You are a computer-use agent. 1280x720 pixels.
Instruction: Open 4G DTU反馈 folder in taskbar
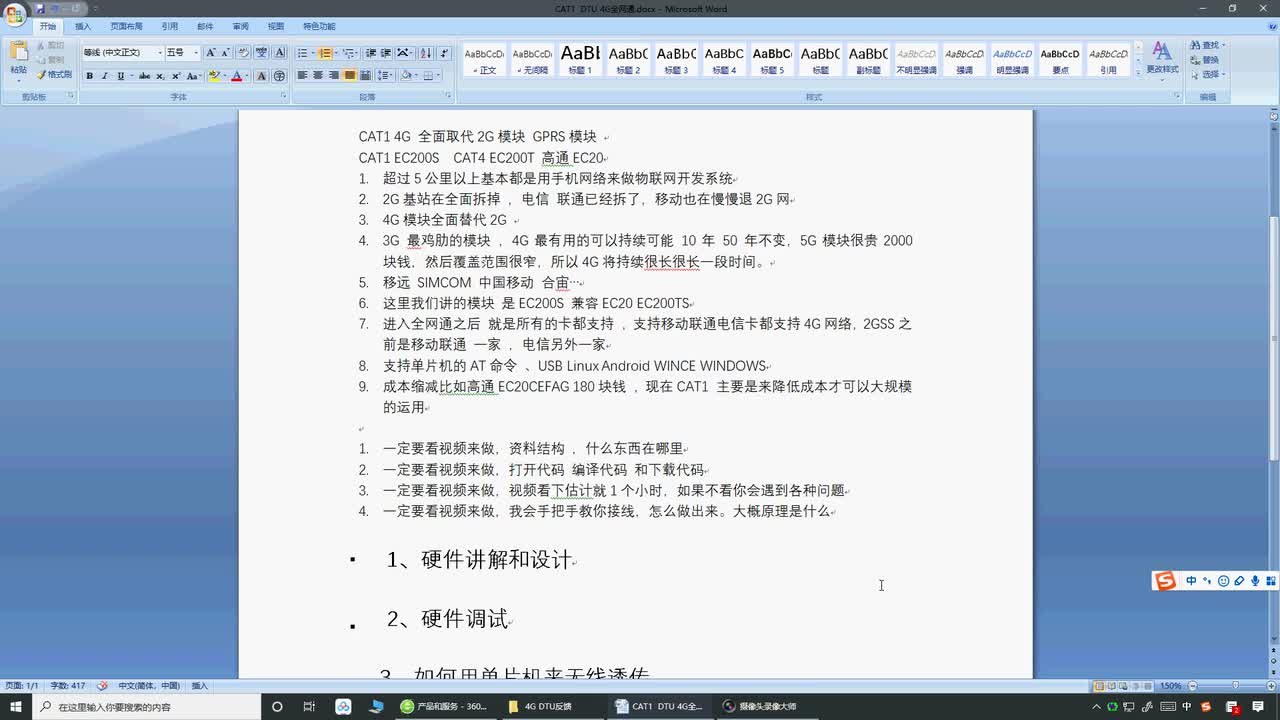[x=549, y=707]
